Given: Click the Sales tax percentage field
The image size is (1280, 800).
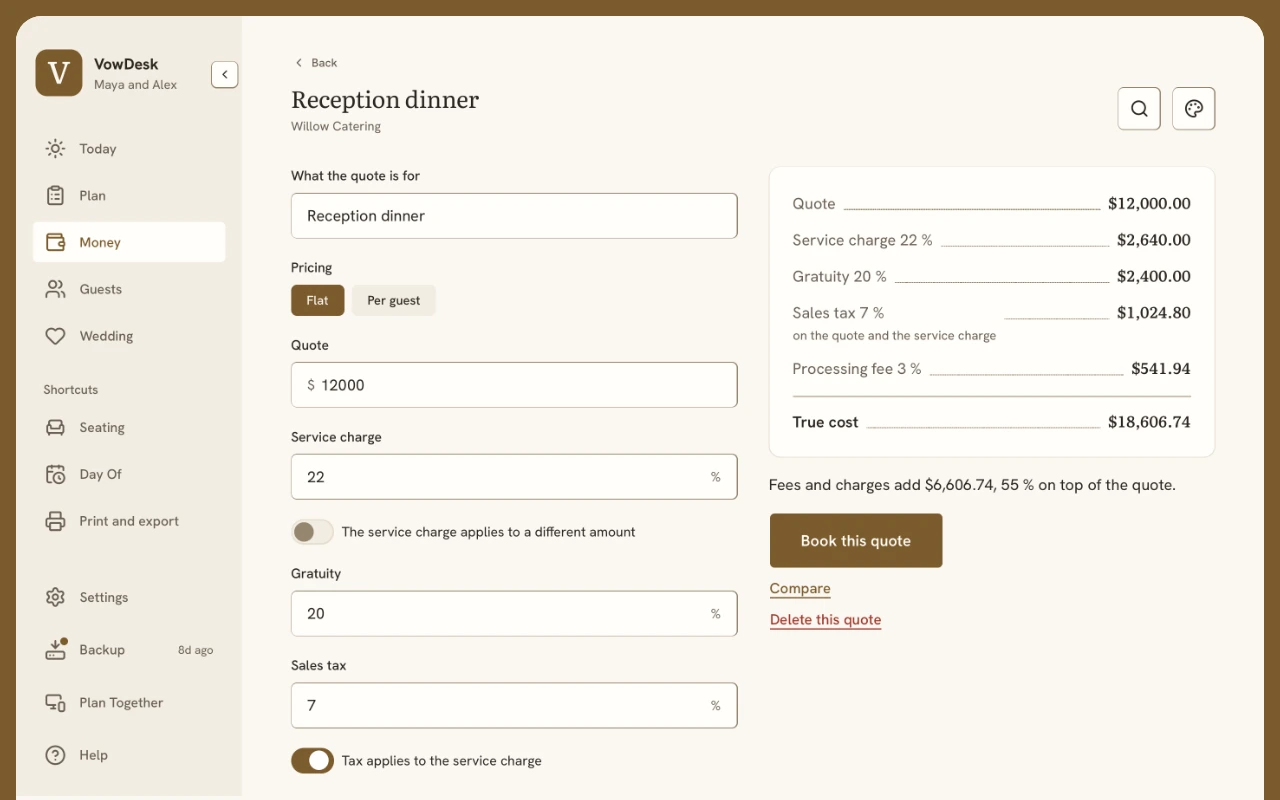Looking at the screenshot, I should (514, 706).
